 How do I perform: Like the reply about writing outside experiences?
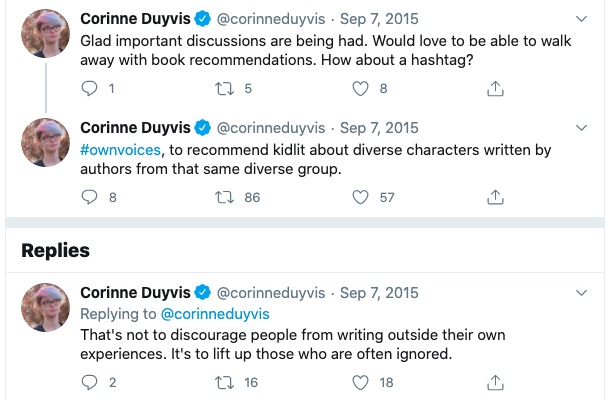361,382
